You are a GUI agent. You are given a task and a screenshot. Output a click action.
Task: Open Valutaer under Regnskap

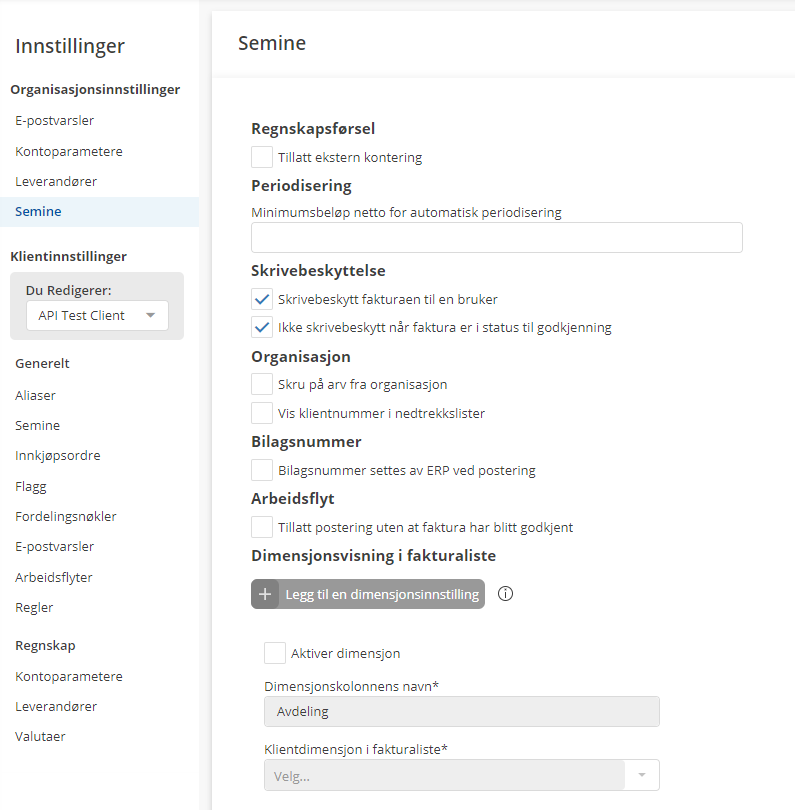tap(42, 737)
